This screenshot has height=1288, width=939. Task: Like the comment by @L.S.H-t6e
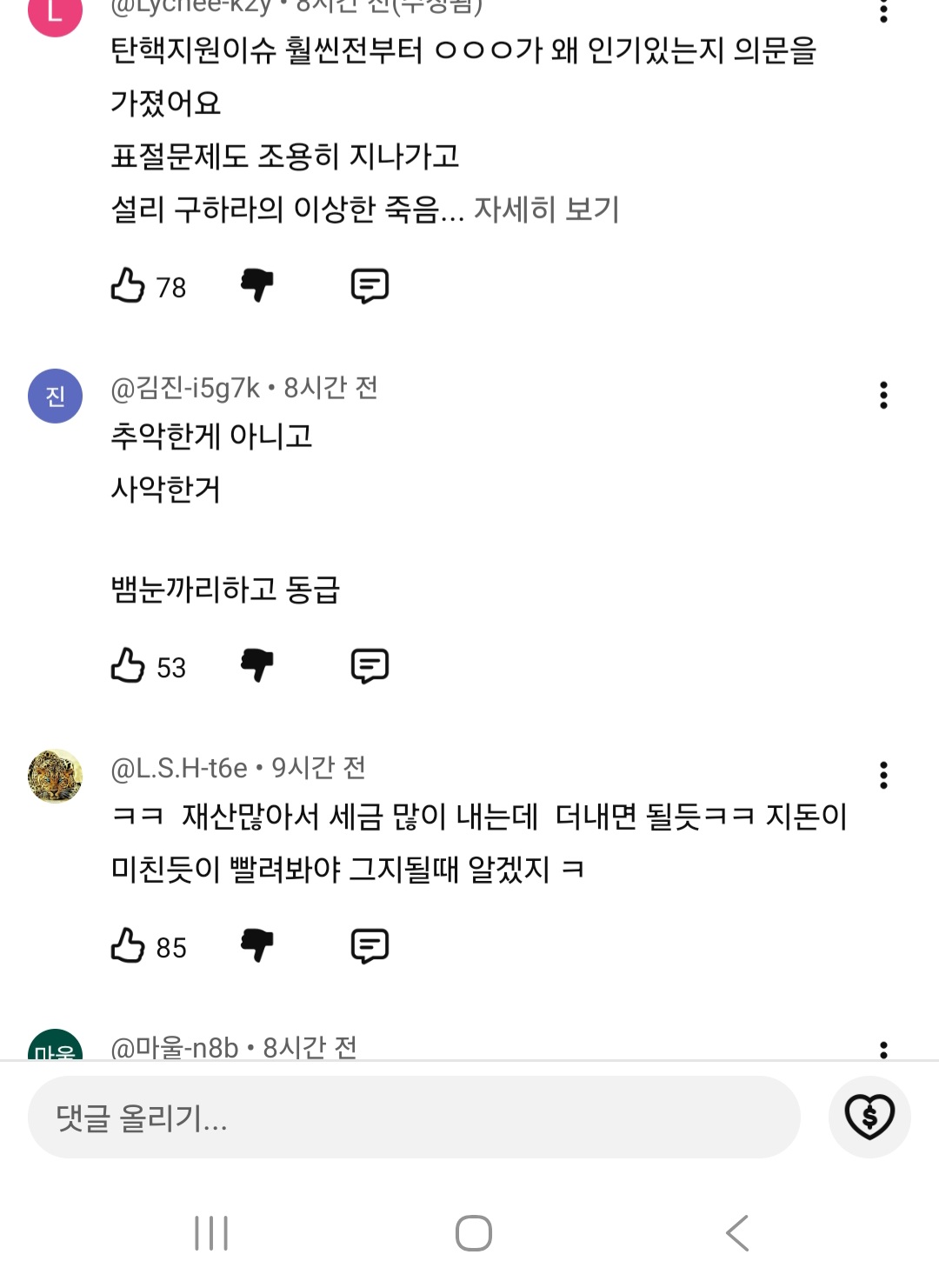coord(128,946)
